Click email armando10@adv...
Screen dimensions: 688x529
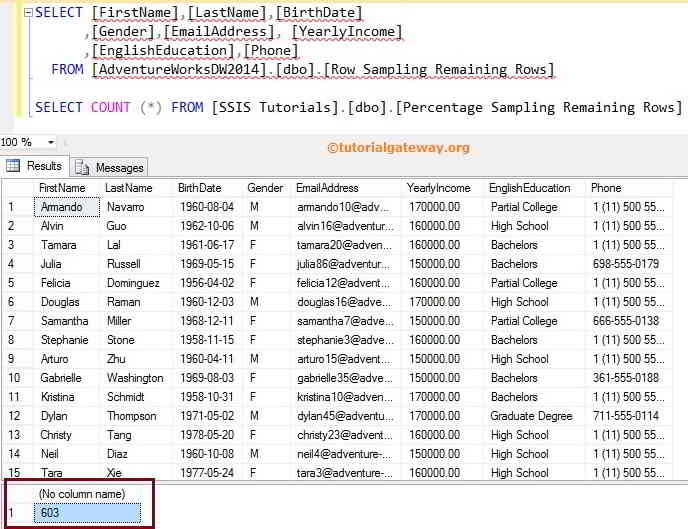pos(347,207)
